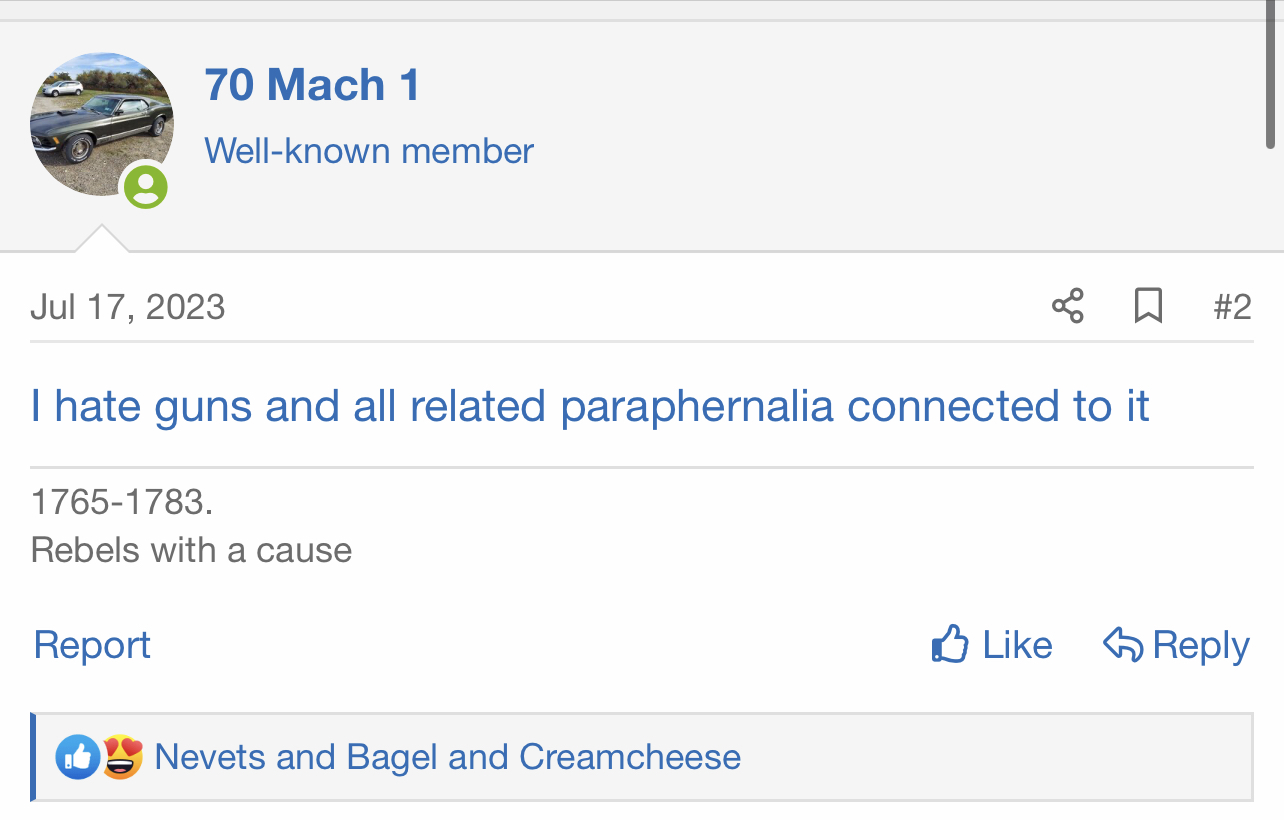Click the green online status badge
1284x820 pixels.
(146, 186)
